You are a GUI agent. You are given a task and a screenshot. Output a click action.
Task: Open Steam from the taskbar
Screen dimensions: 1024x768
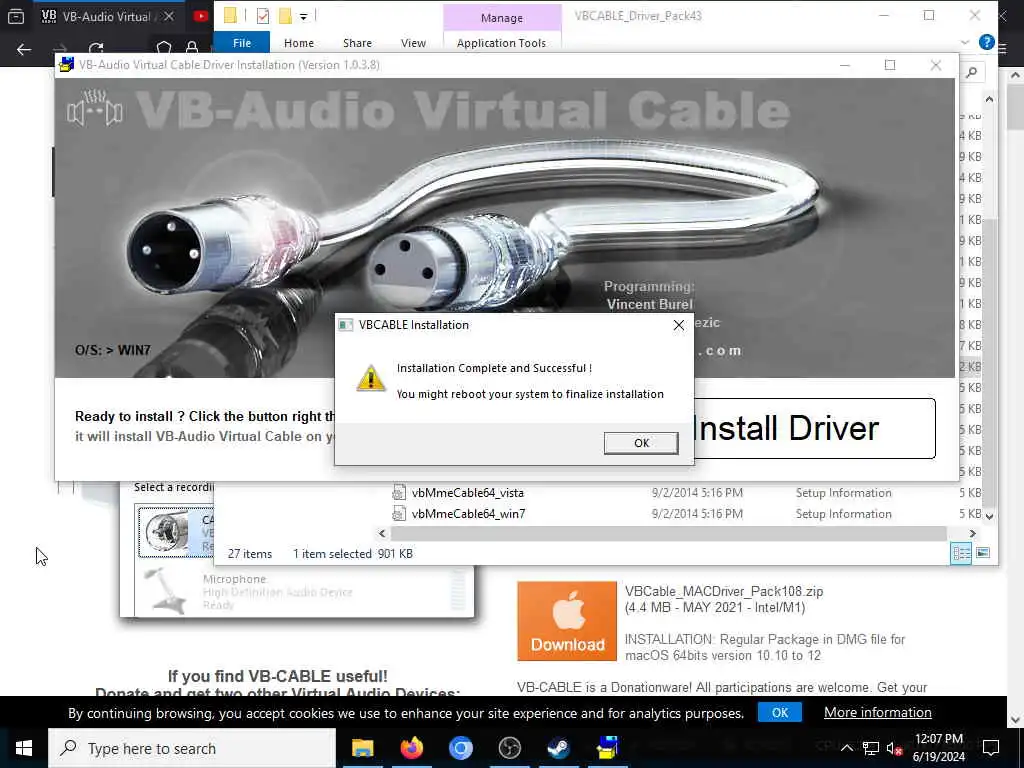[558, 748]
